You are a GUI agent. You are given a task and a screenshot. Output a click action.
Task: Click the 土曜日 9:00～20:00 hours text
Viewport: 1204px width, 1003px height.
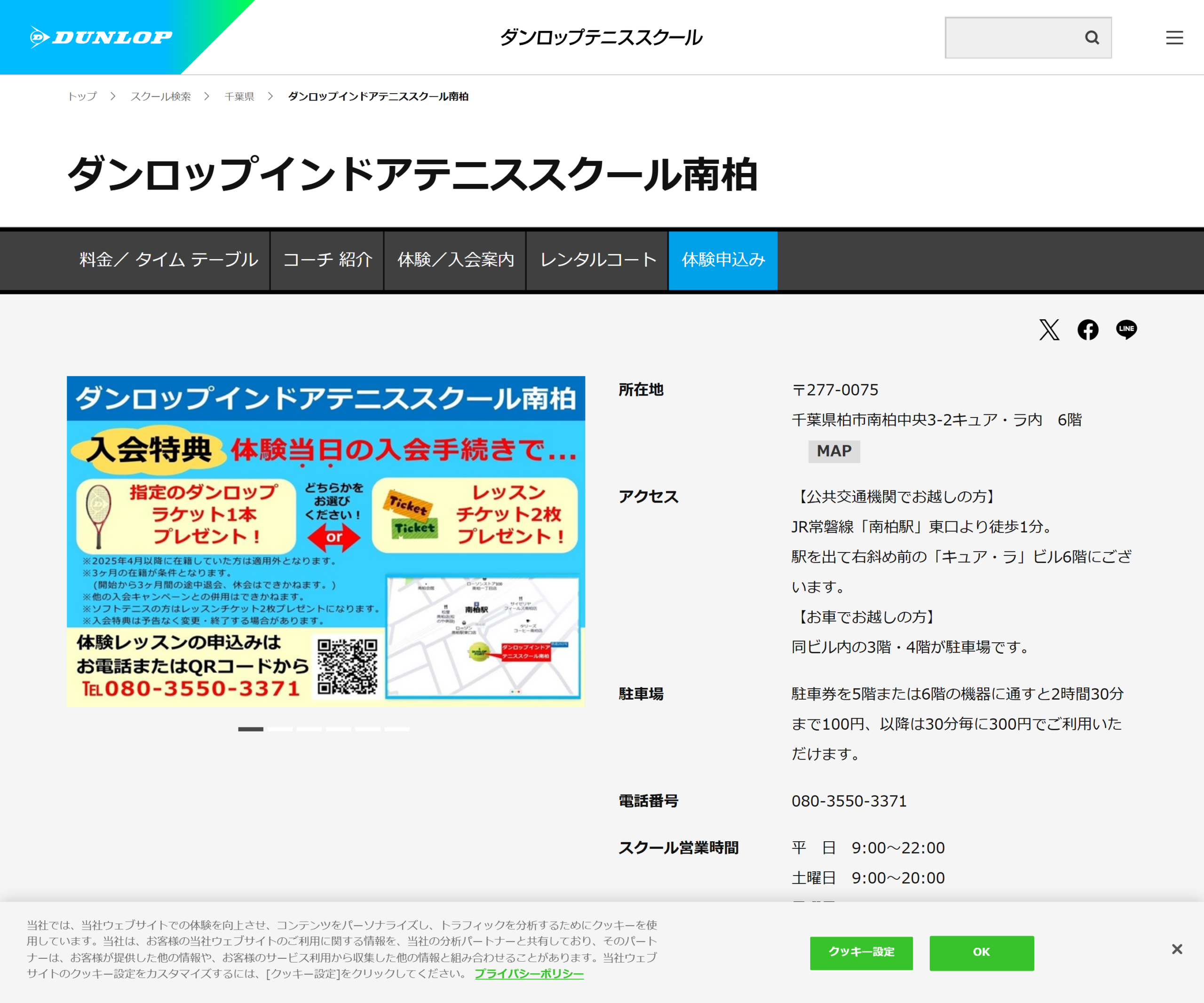click(868, 878)
